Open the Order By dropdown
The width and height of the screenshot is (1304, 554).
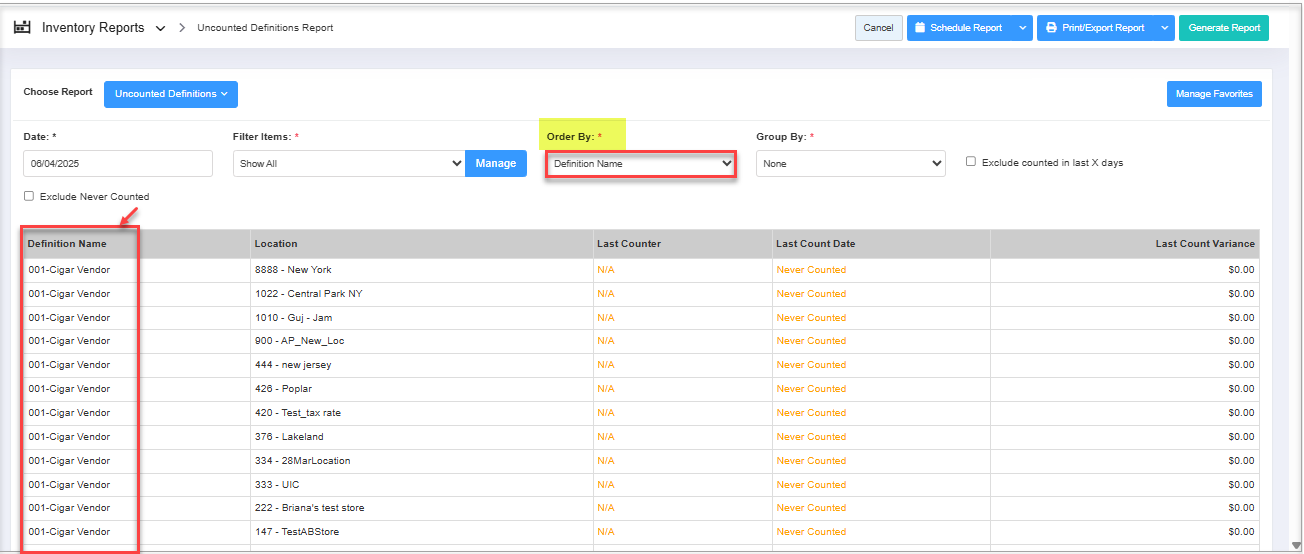[x=641, y=163]
